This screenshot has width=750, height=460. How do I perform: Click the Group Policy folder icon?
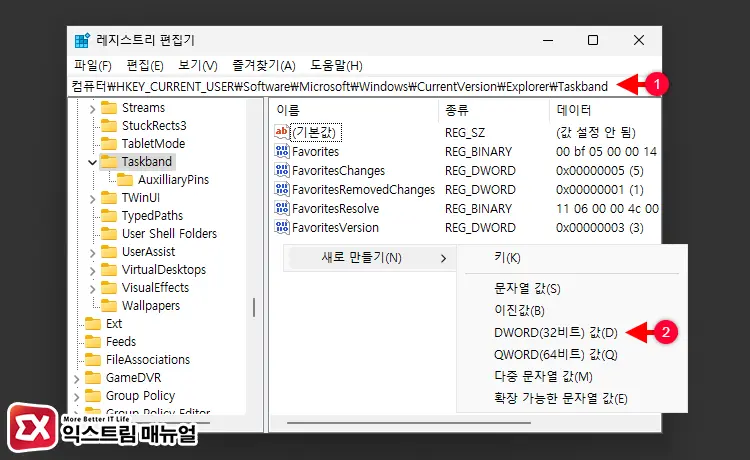[93, 396]
